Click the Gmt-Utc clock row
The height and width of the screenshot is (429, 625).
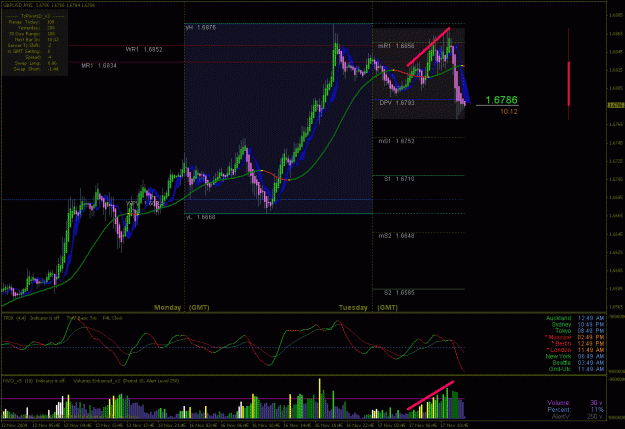click(576, 369)
